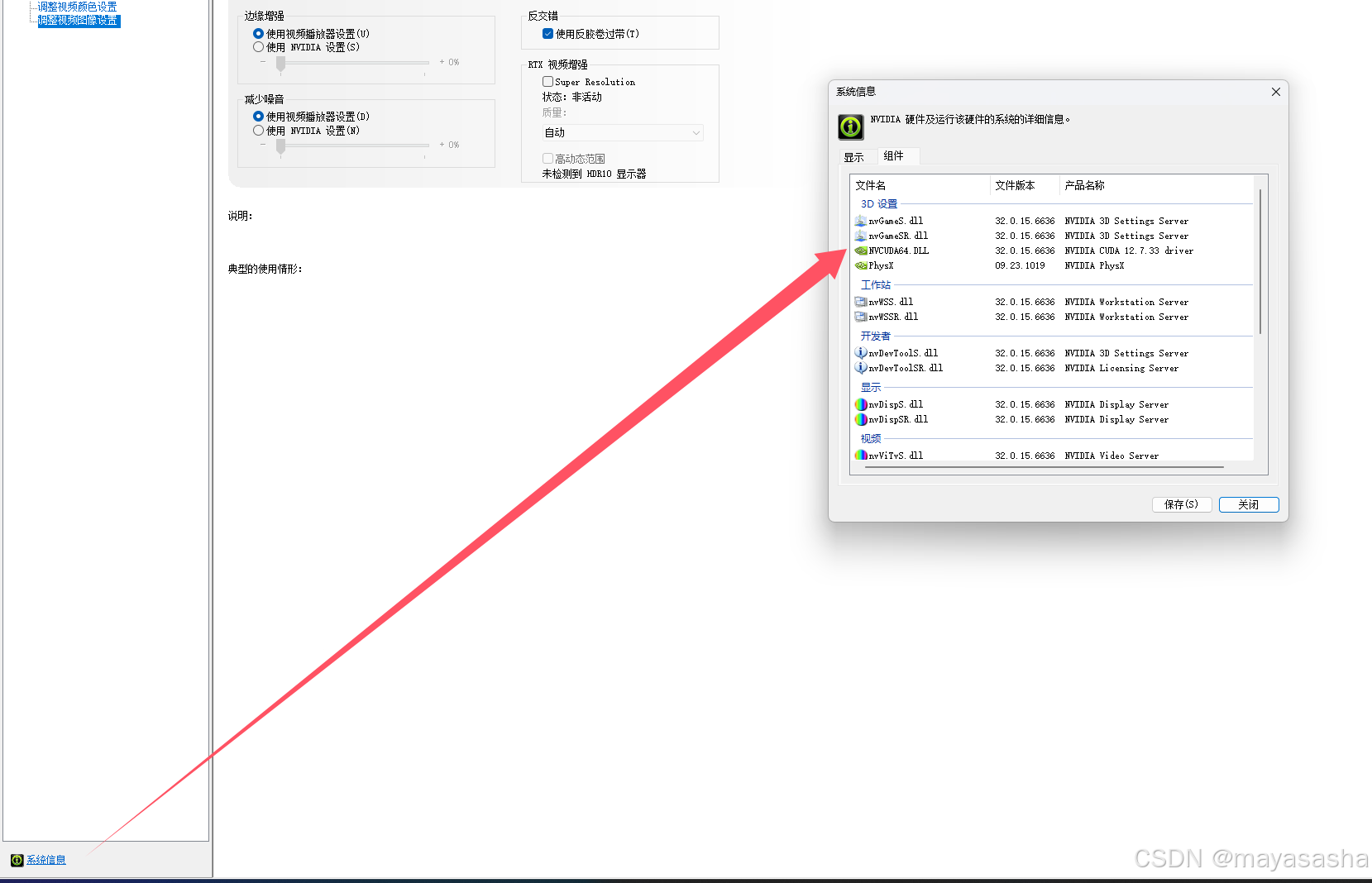
Task: Click the nvDevToolS.dll info icon
Action: tap(860, 353)
